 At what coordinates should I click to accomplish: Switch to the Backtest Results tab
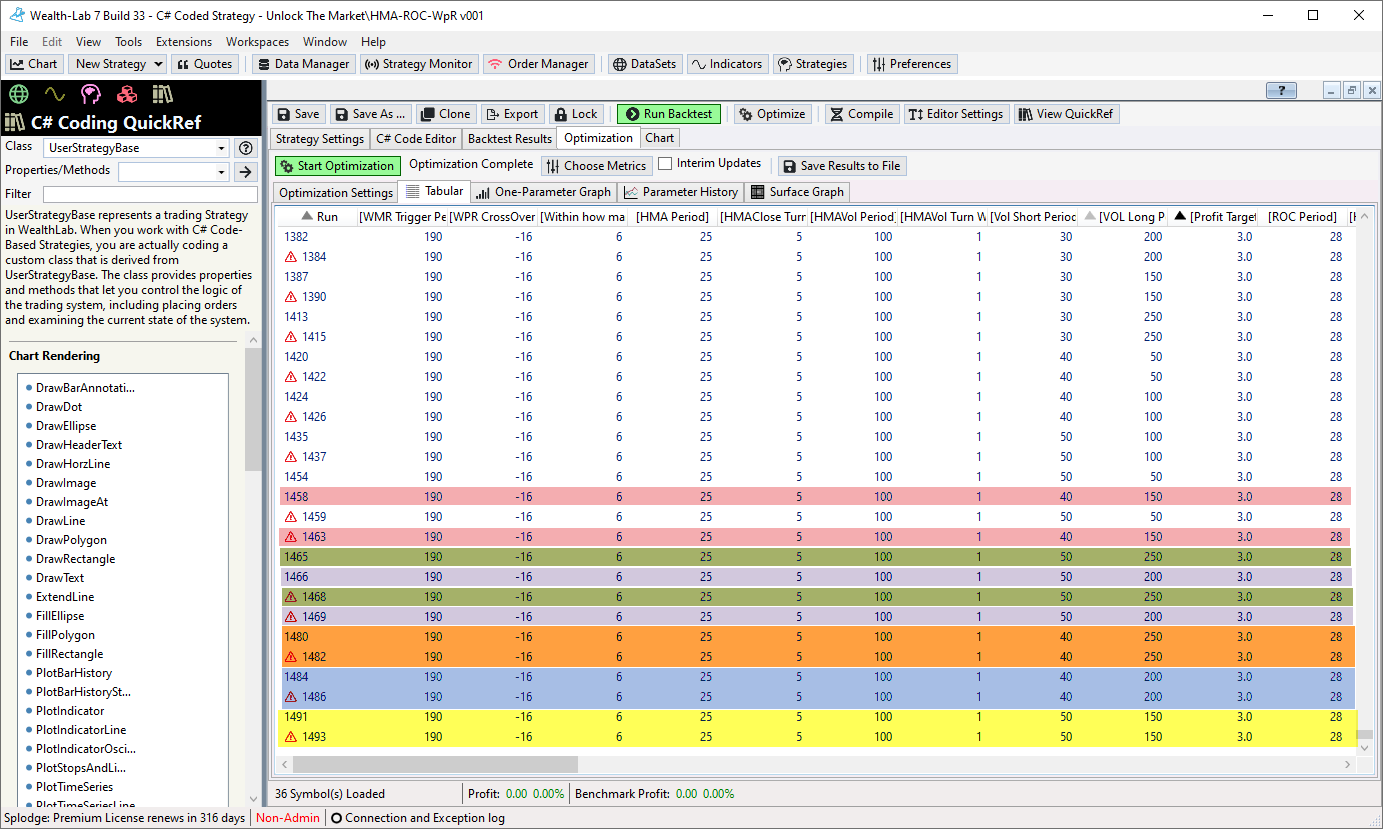[509, 139]
